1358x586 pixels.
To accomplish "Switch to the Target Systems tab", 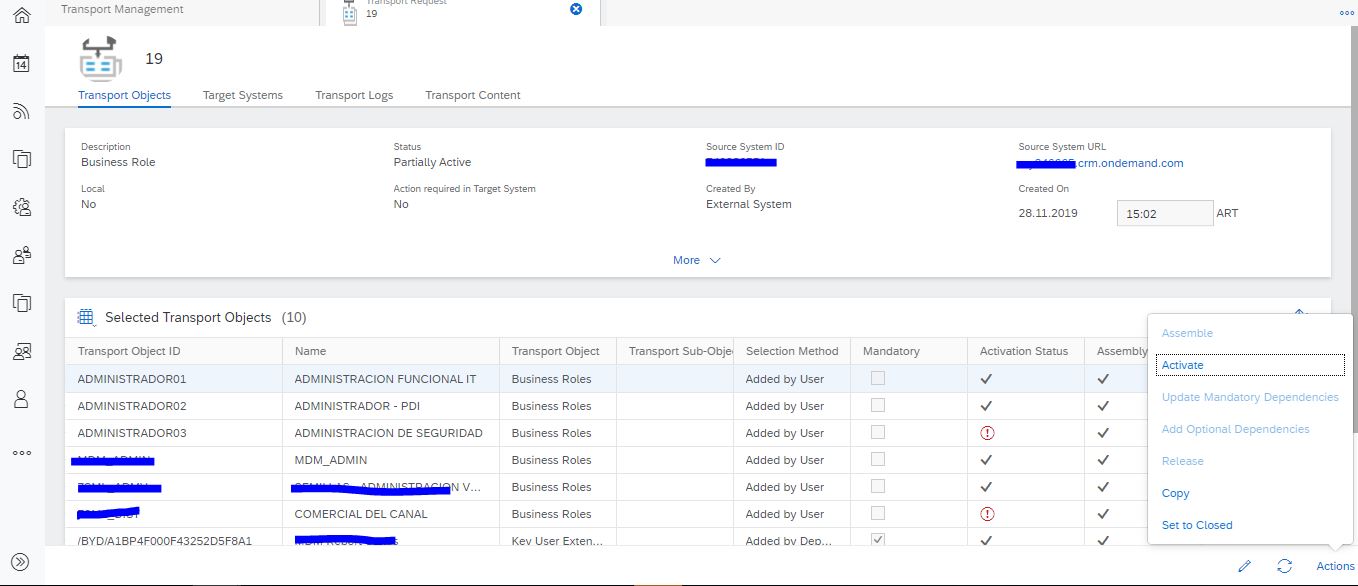I will click(x=242, y=95).
